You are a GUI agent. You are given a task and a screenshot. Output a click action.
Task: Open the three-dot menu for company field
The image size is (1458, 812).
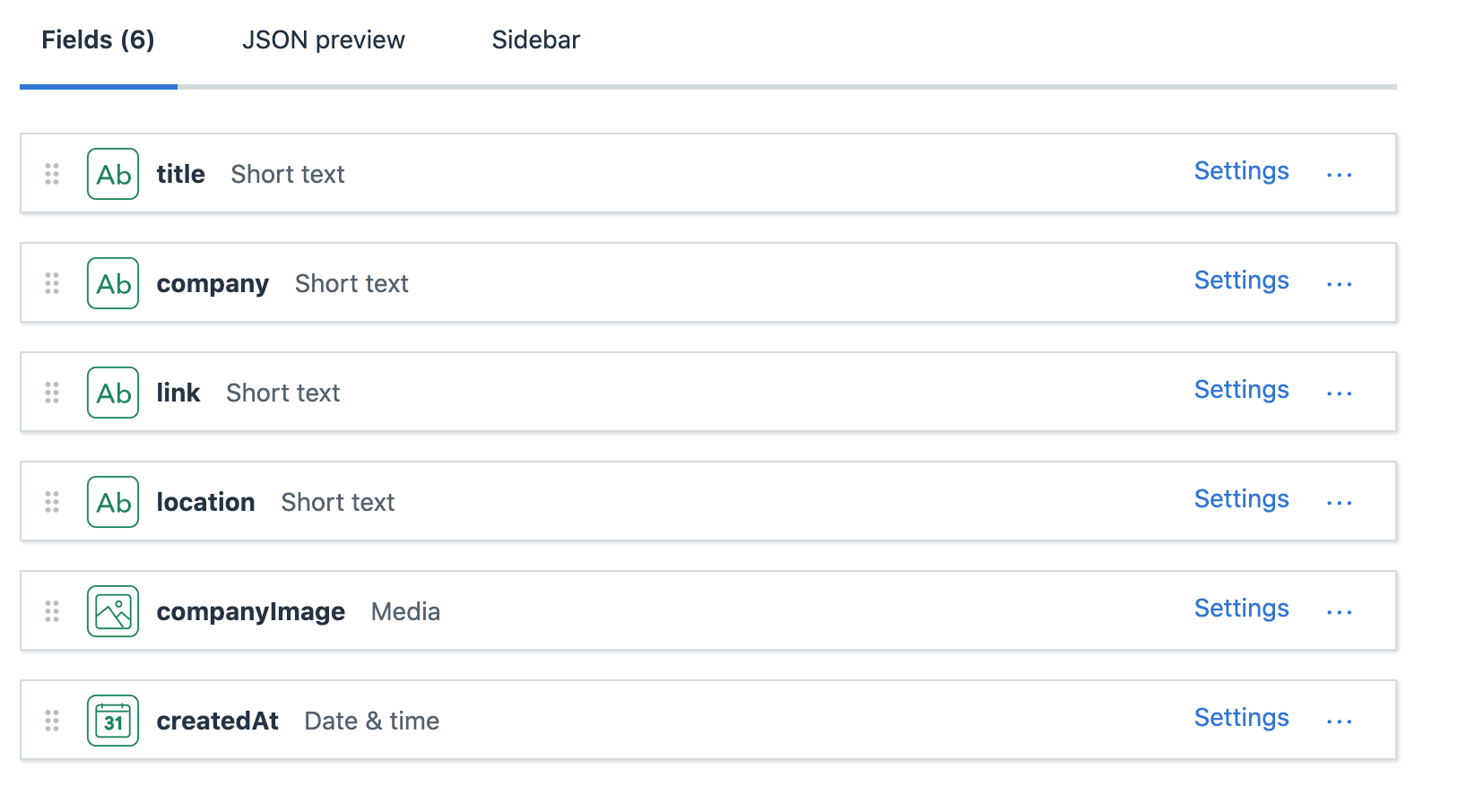click(1339, 284)
